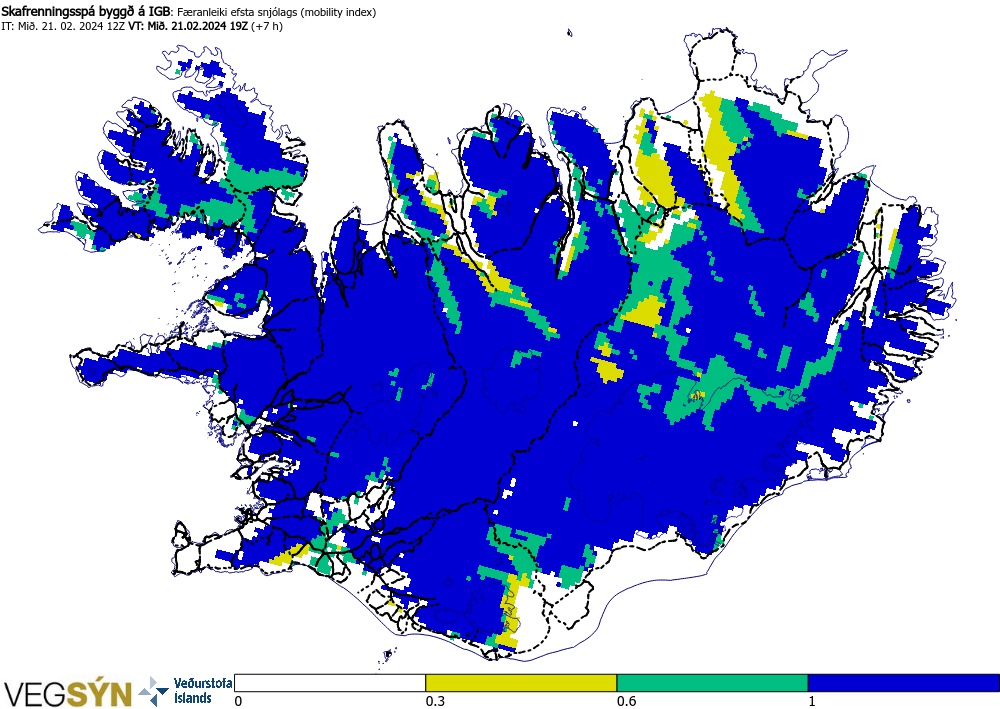Click the legend value '0.6'
1000x709 pixels.
pyautogui.click(x=626, y=701)
